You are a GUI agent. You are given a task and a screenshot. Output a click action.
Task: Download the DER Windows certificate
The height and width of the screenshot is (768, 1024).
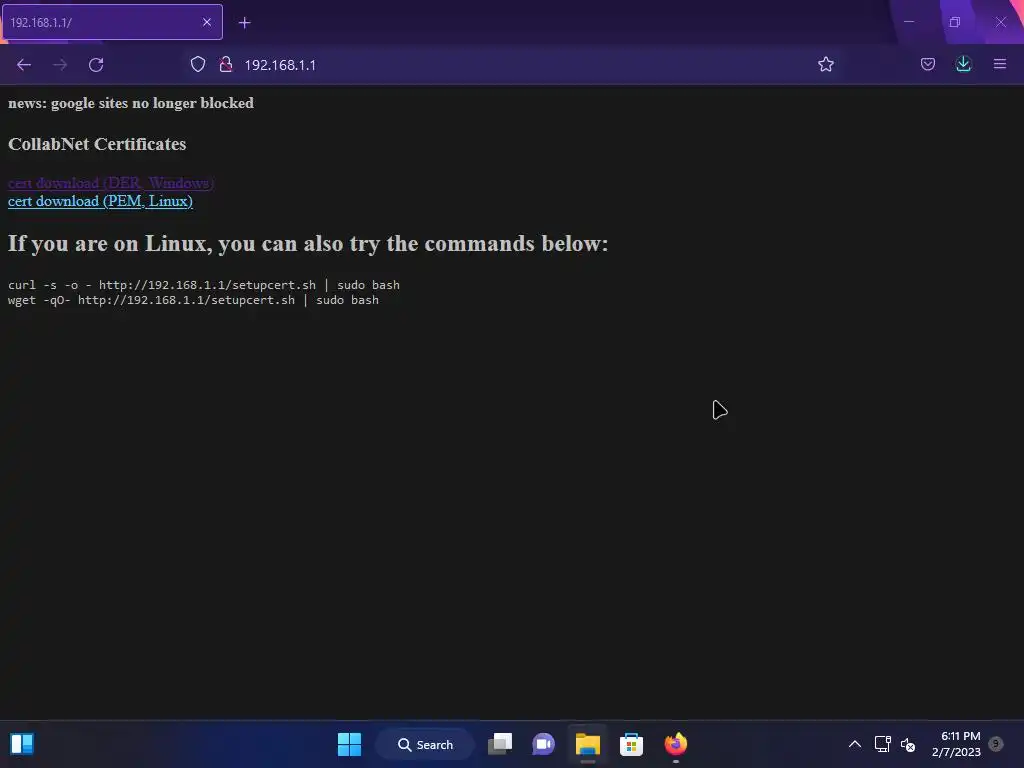click(x=111, y=183)
